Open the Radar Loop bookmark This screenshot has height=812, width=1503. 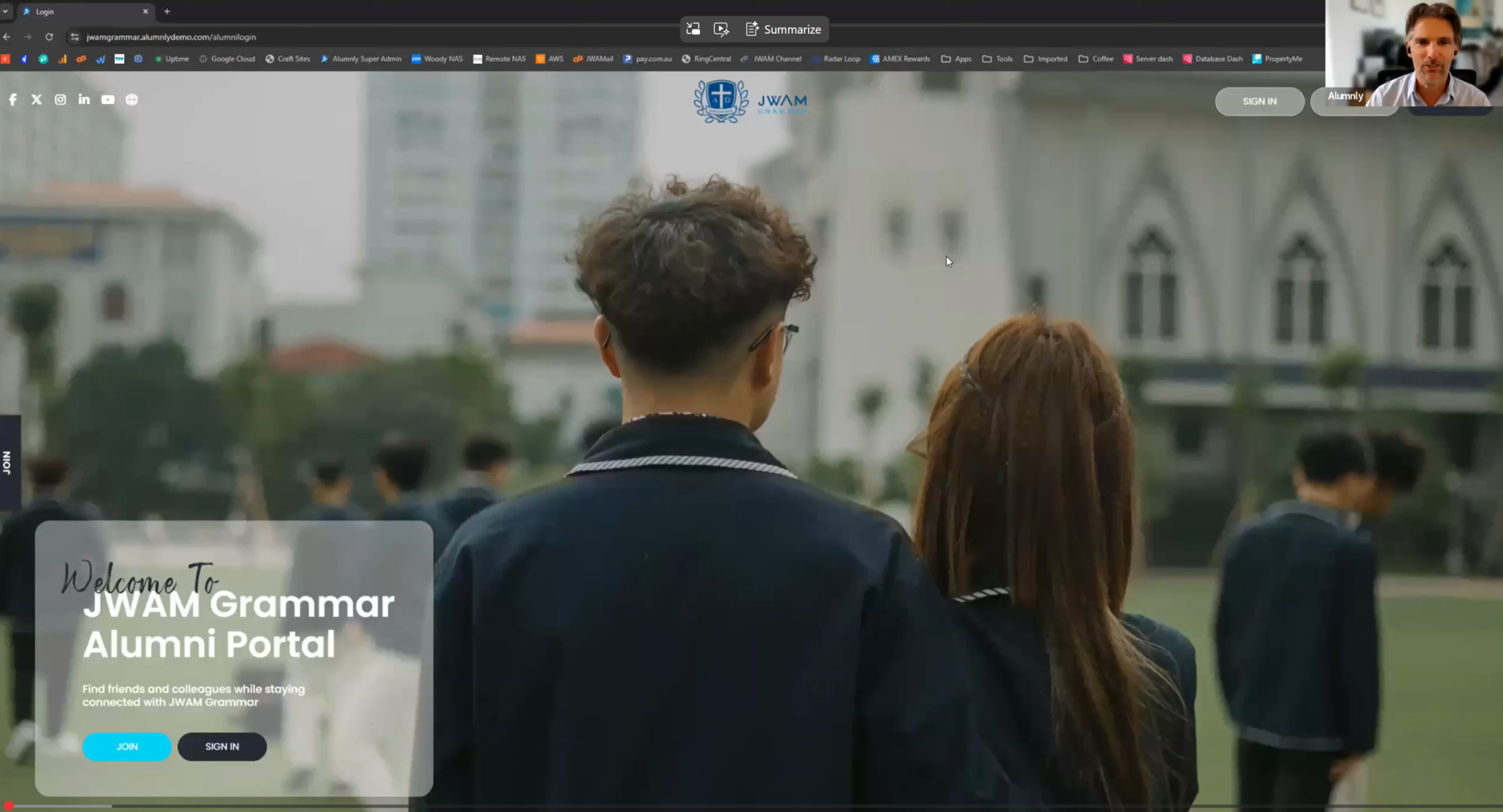[x=836, y=59]
